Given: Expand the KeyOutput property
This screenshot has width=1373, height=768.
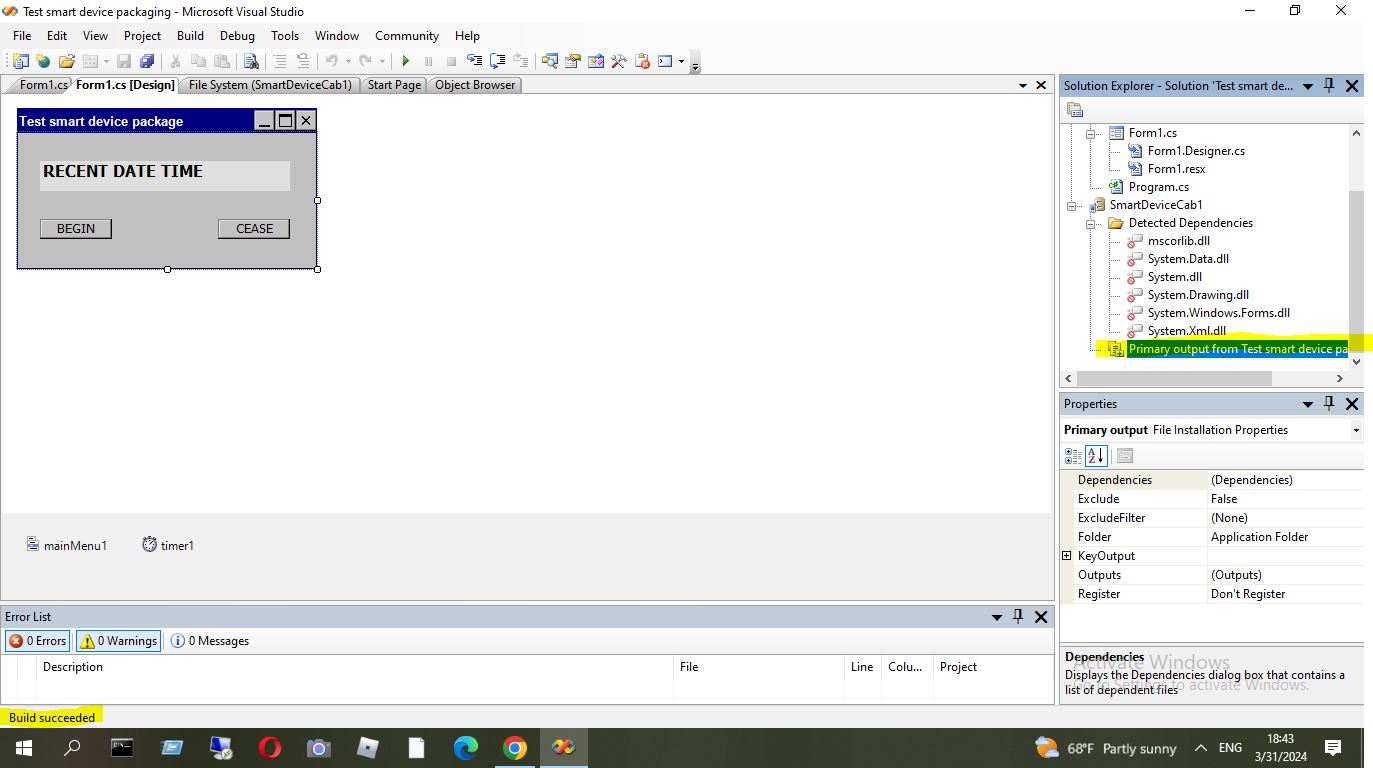Looking at the screenshot, I should pos(1067,556).
